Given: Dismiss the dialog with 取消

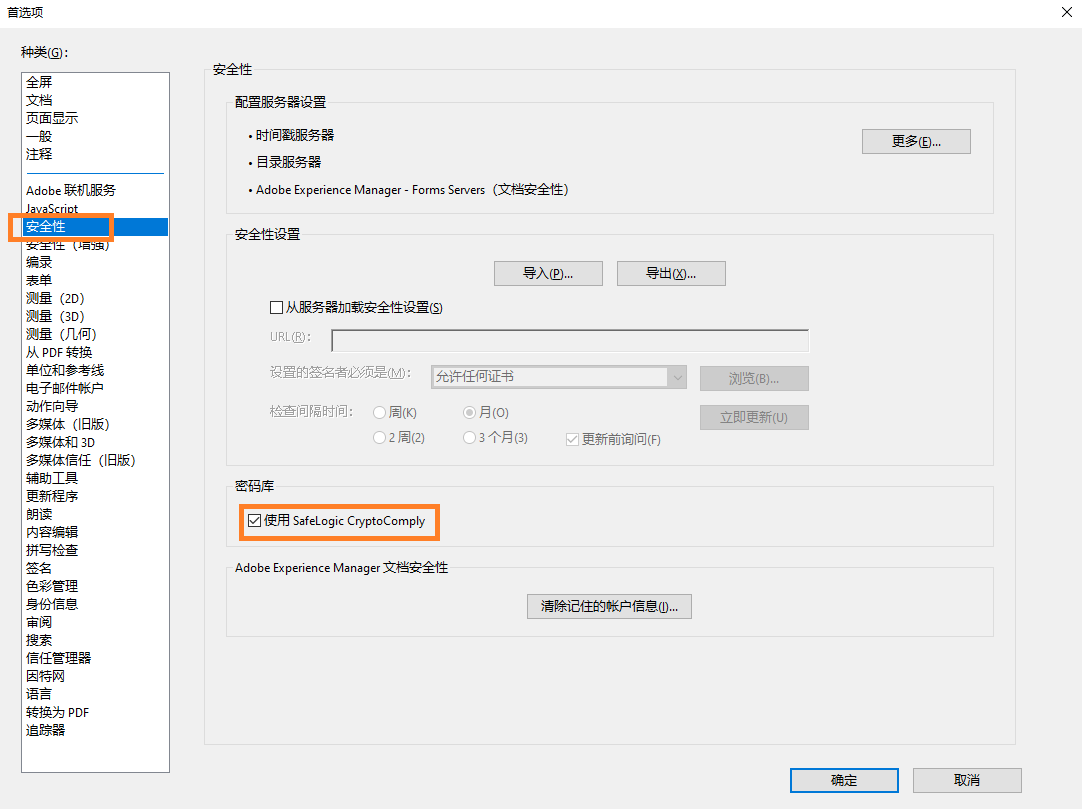Looking at the screenshot, I should pyautogui.click(x=965, y=780).
